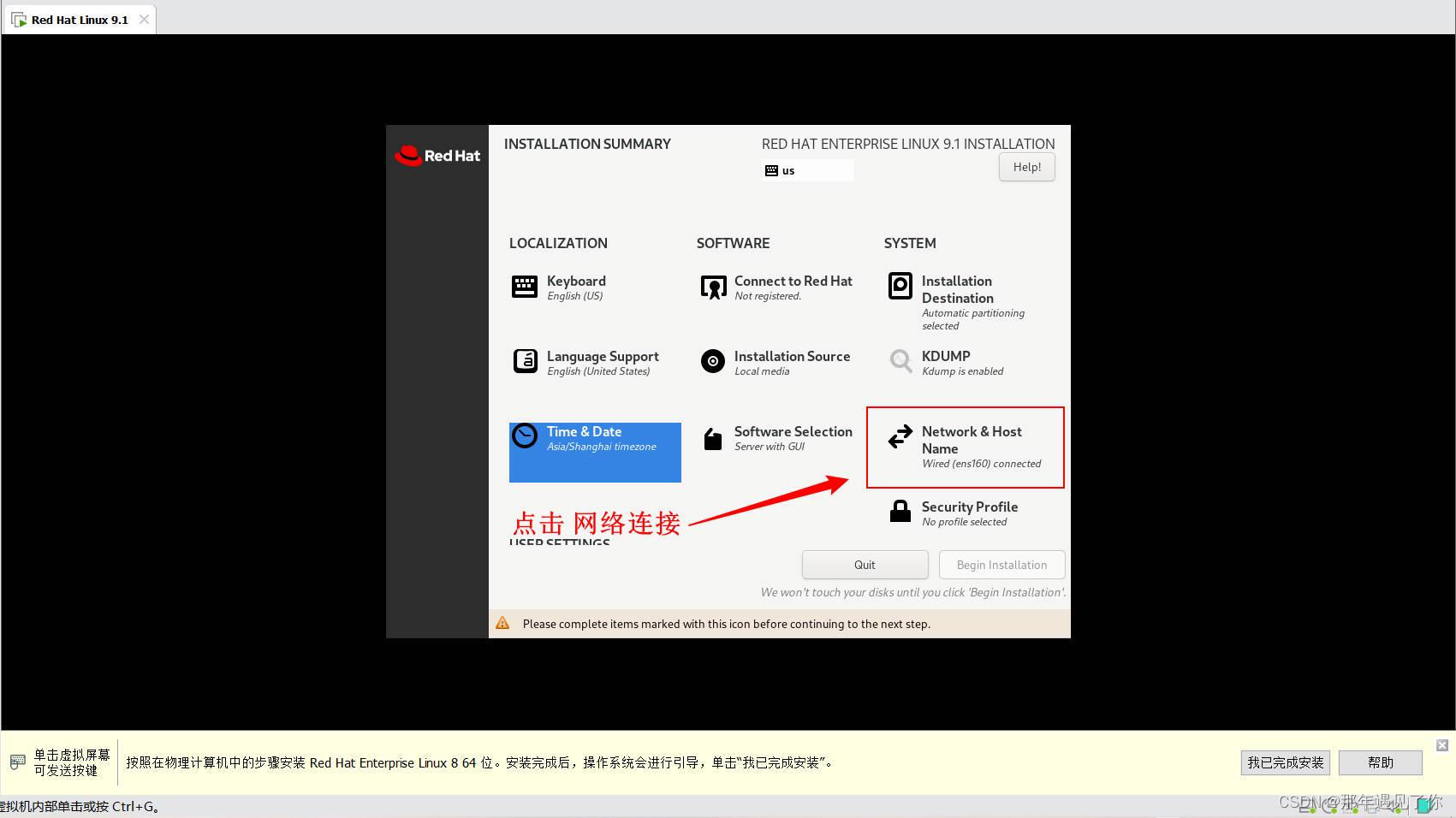
Task: Click the Red Hat logo
Action: [x=437, y=155]
